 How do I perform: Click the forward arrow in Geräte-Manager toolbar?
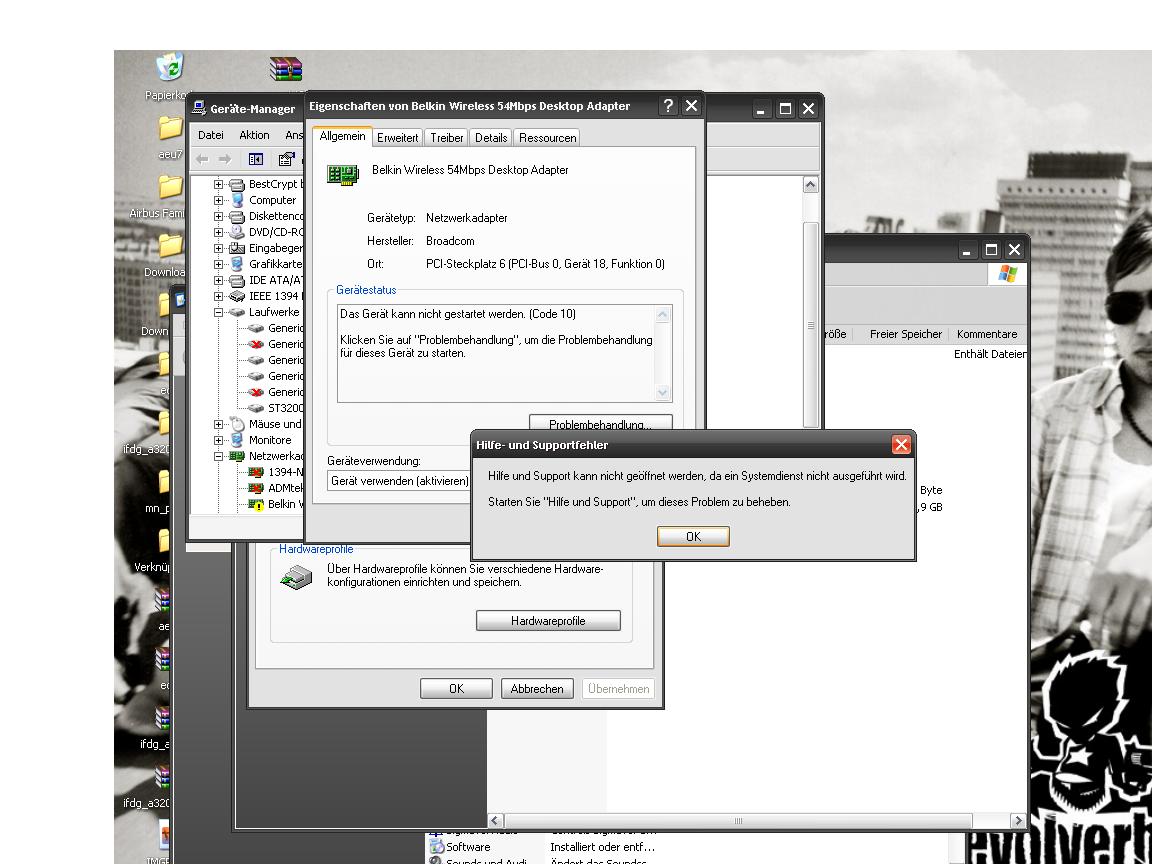[225, 159]
